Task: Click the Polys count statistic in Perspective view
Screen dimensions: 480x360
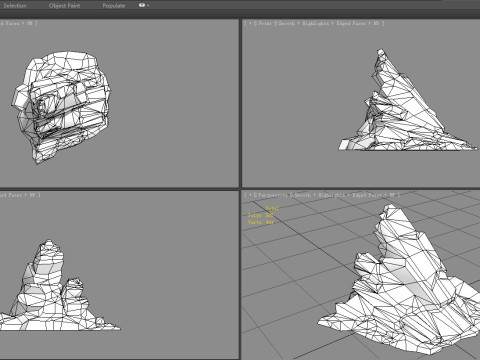Action: coord(261,215)
